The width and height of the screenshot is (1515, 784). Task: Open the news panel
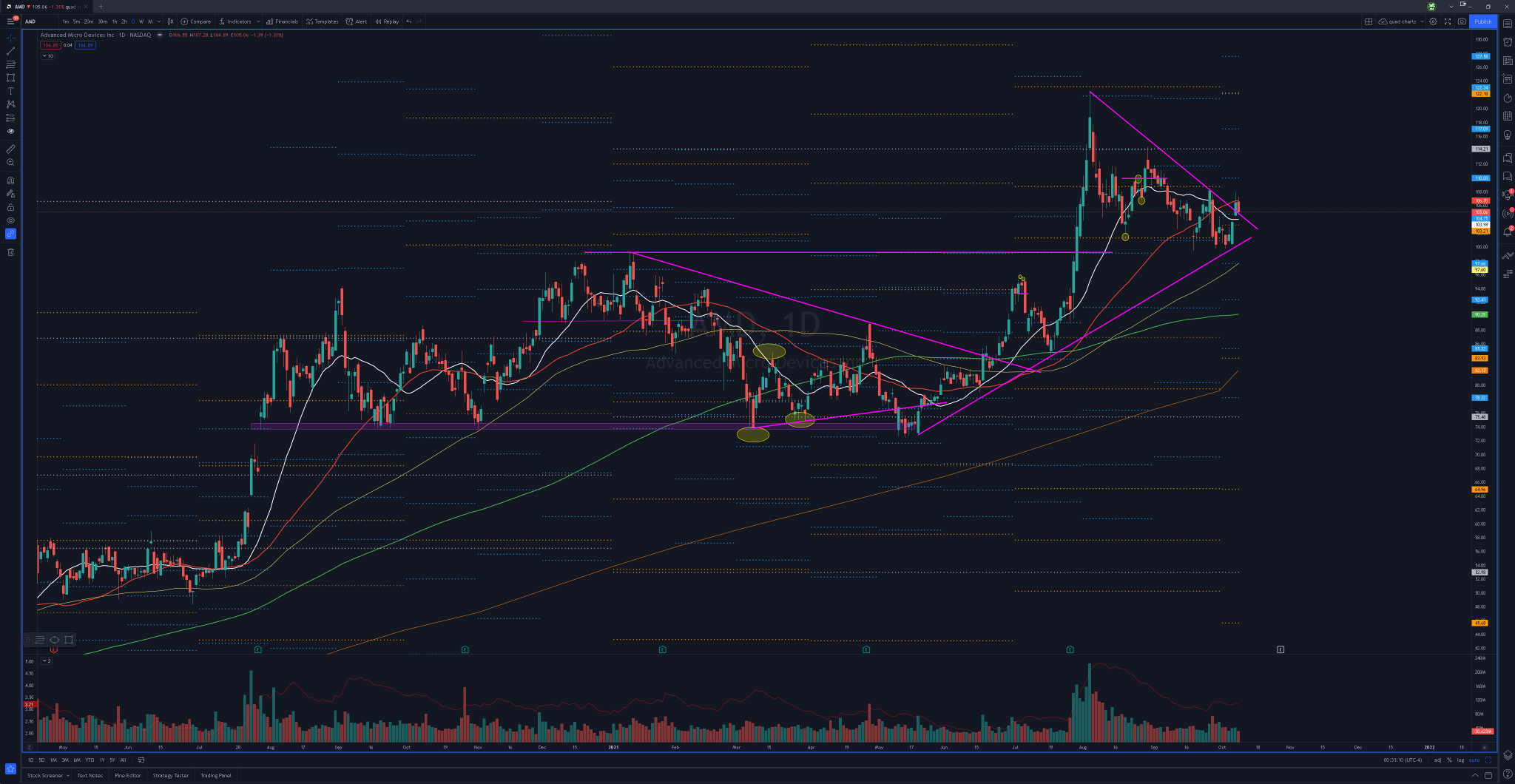pos(1508,61)
